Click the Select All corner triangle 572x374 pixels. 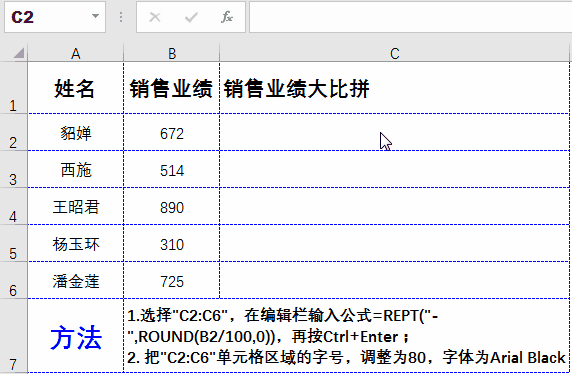(18, 53)
